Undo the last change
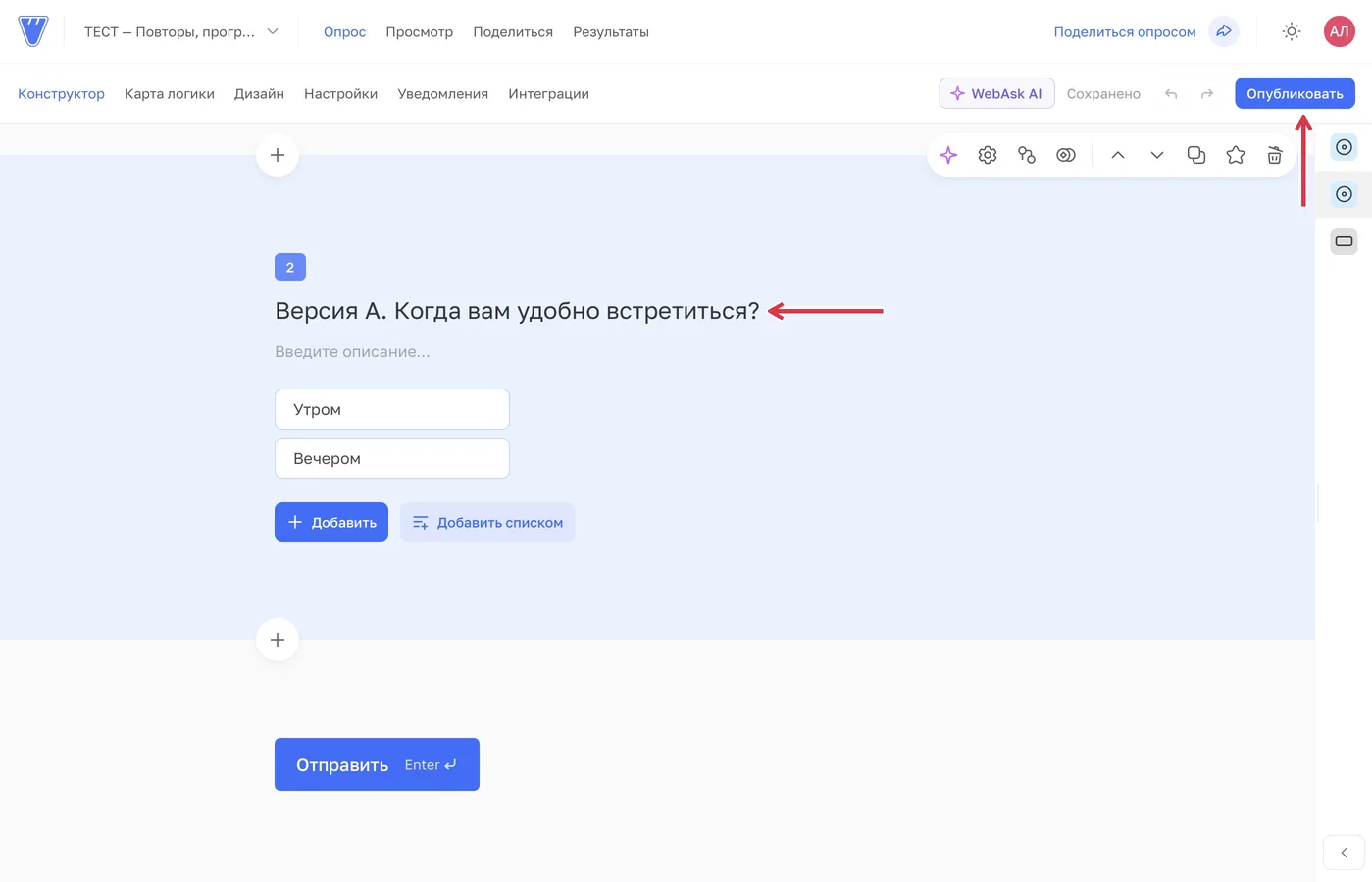Viewport: 1372px width, 882px height. point(1171,94)
